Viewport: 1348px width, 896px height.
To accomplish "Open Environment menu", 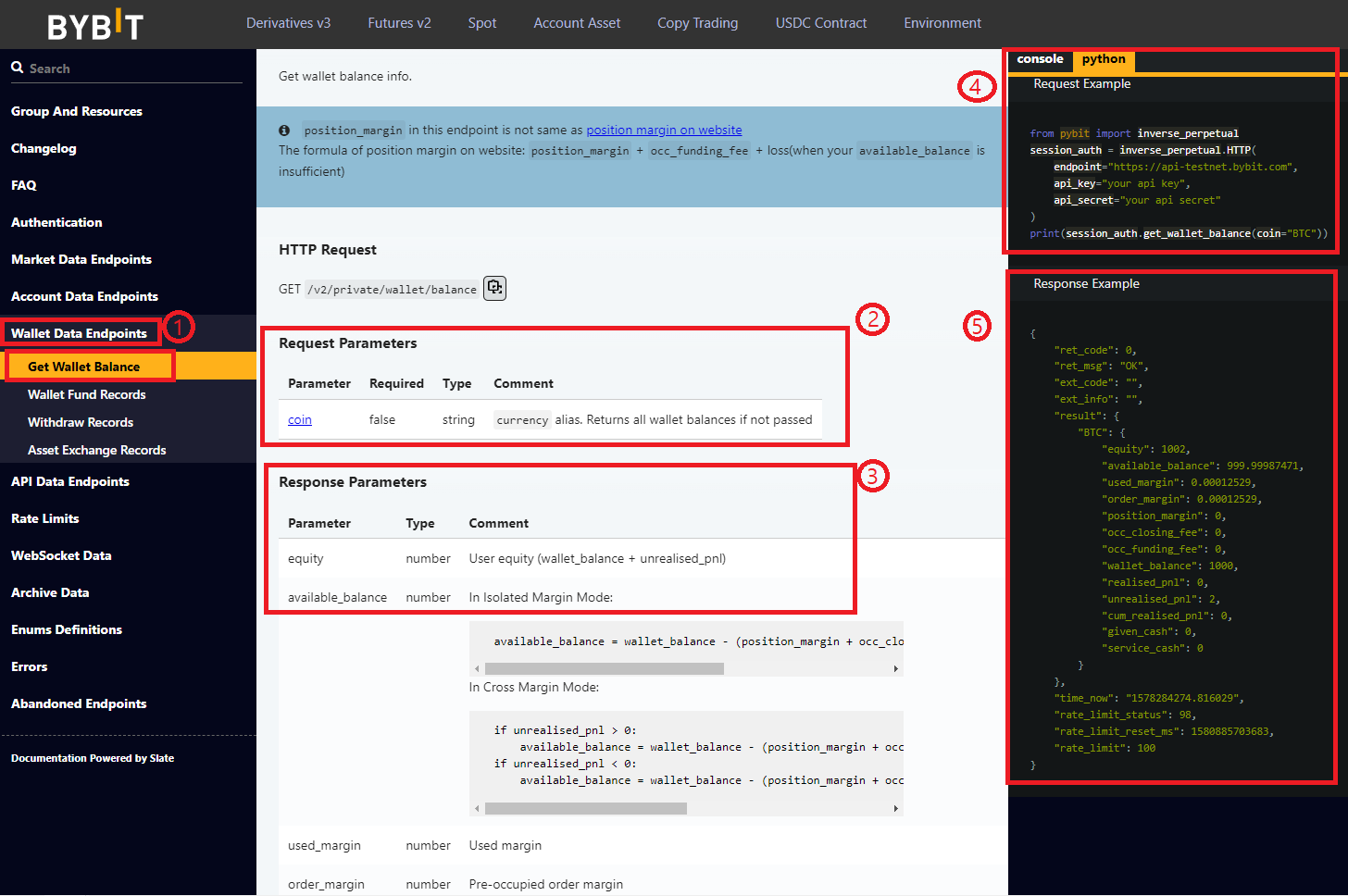I will point(942,23).
